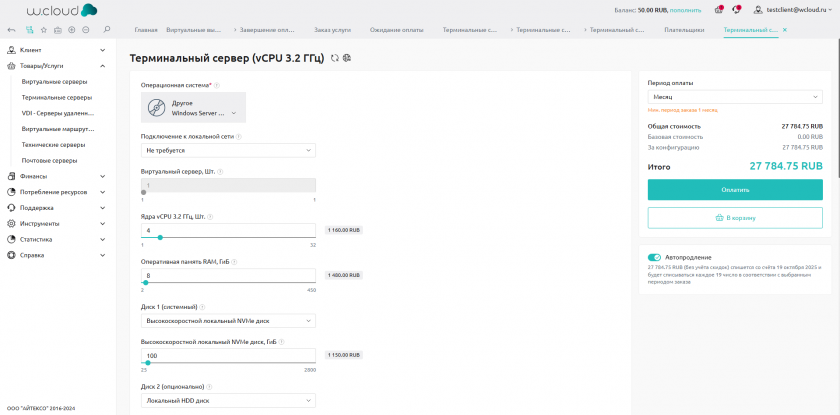Click the Оплатить button
This screenshot has width=840, height=415.
(x=735, y=189)
